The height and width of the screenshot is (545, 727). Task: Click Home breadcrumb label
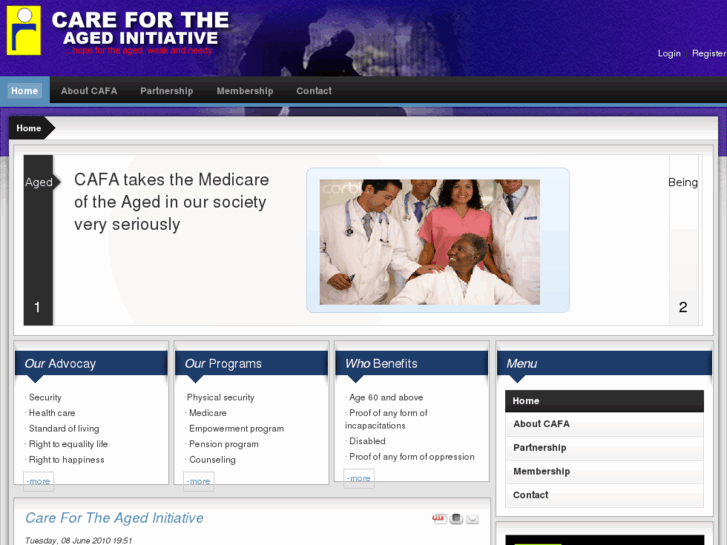(29, 128)
